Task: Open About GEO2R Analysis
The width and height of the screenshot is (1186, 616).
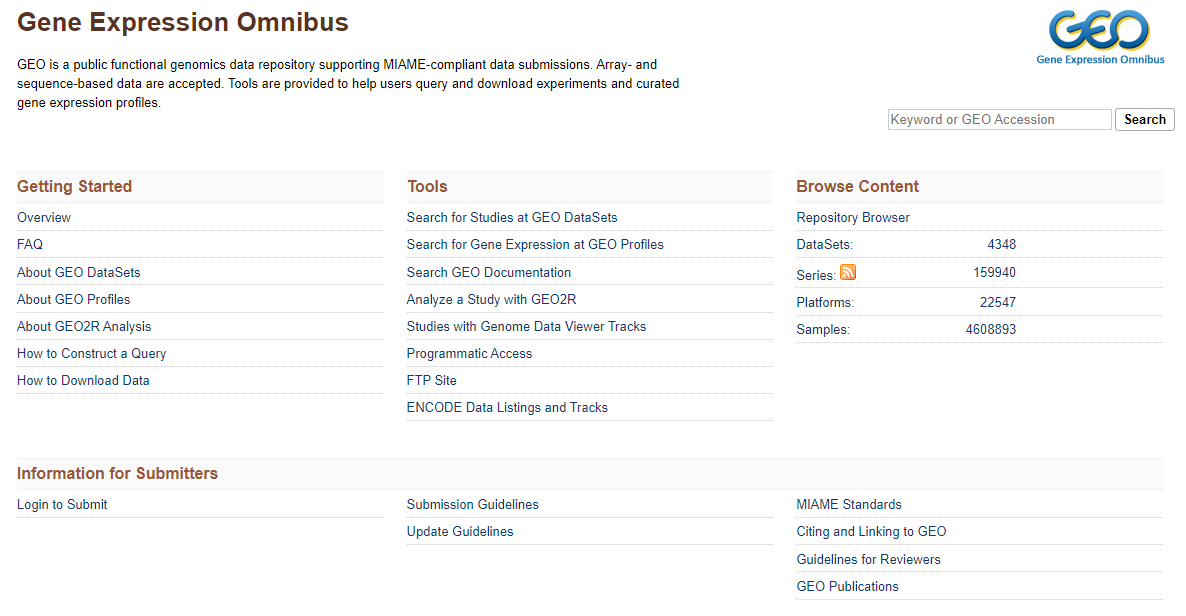Action: (84, 327)
